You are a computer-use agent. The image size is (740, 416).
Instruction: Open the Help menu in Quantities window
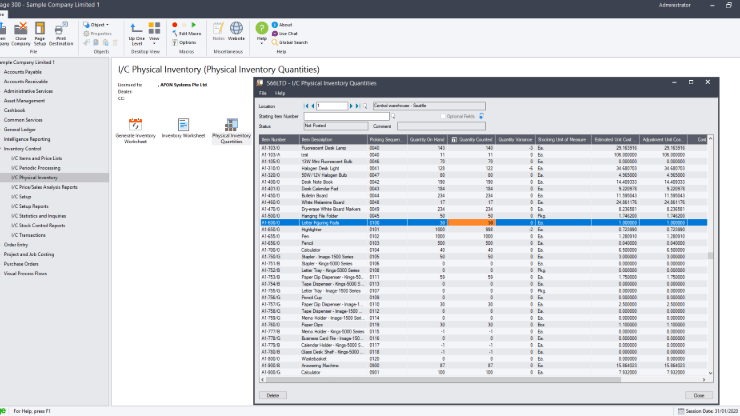tap(280, 93)
